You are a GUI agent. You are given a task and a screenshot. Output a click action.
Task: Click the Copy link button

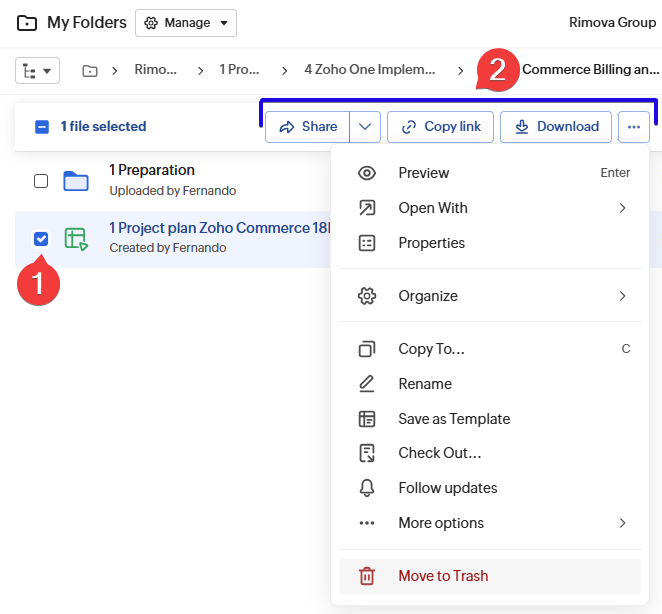click(x=440, y=127)
